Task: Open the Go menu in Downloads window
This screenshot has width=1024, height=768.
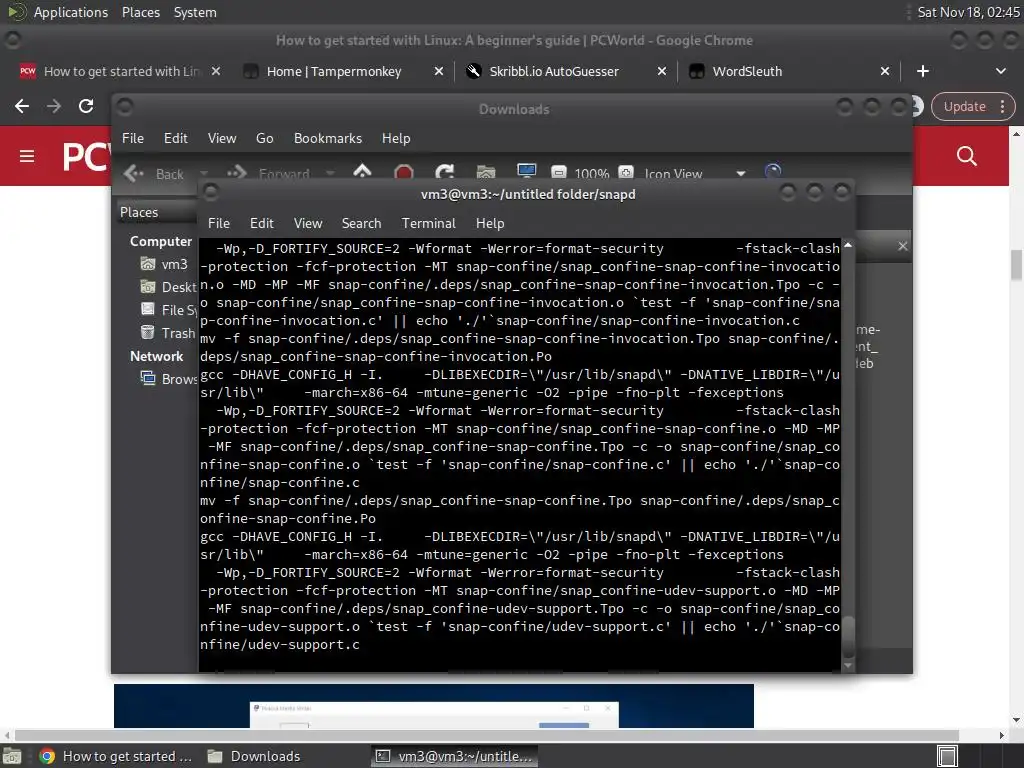Action: coord(264,138)
